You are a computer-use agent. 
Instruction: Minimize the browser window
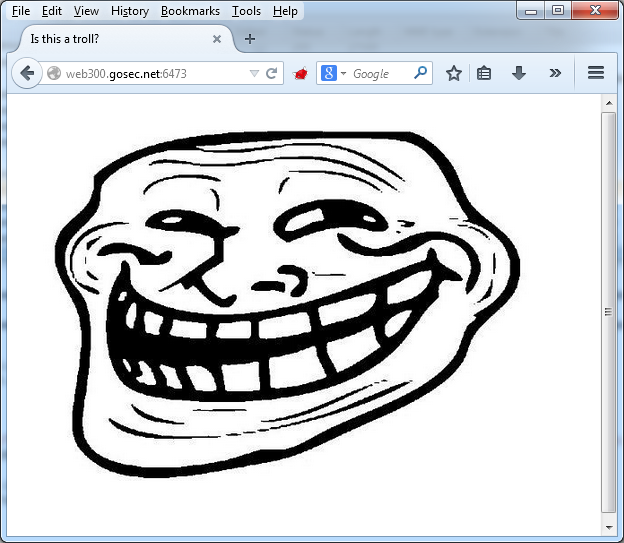click(531, 11)
